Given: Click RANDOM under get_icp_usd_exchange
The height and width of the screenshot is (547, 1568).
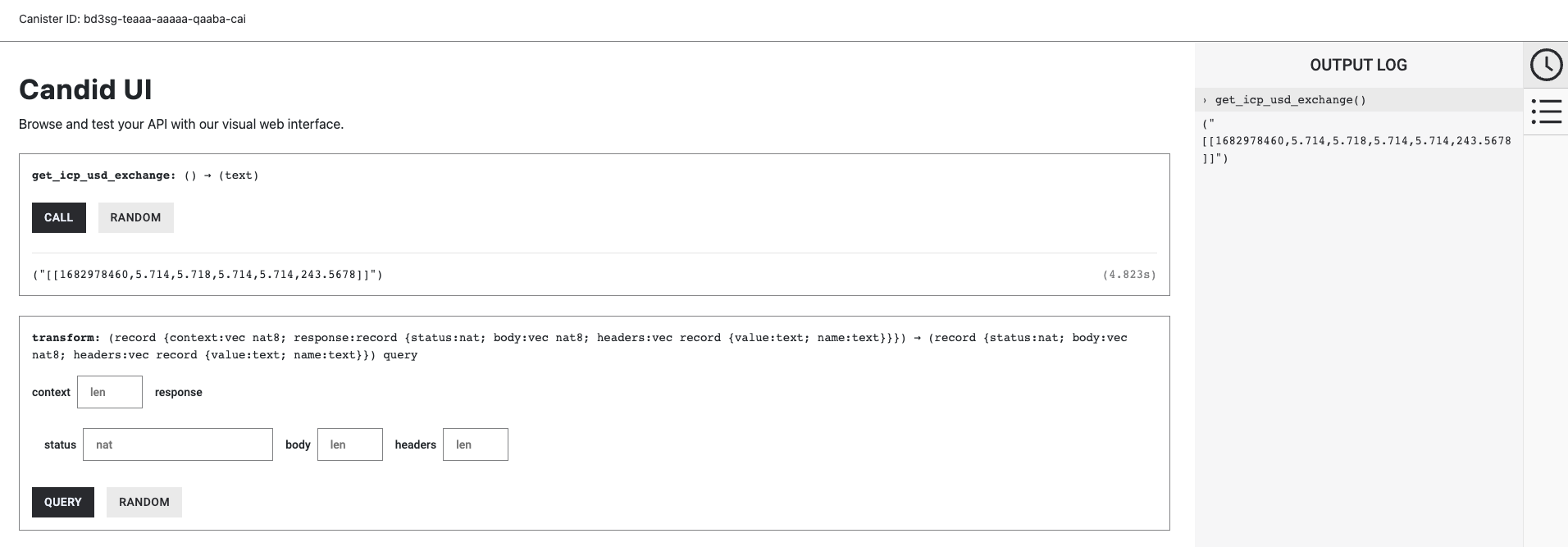Looking at the screenshot, I should (x=136, y=217).
